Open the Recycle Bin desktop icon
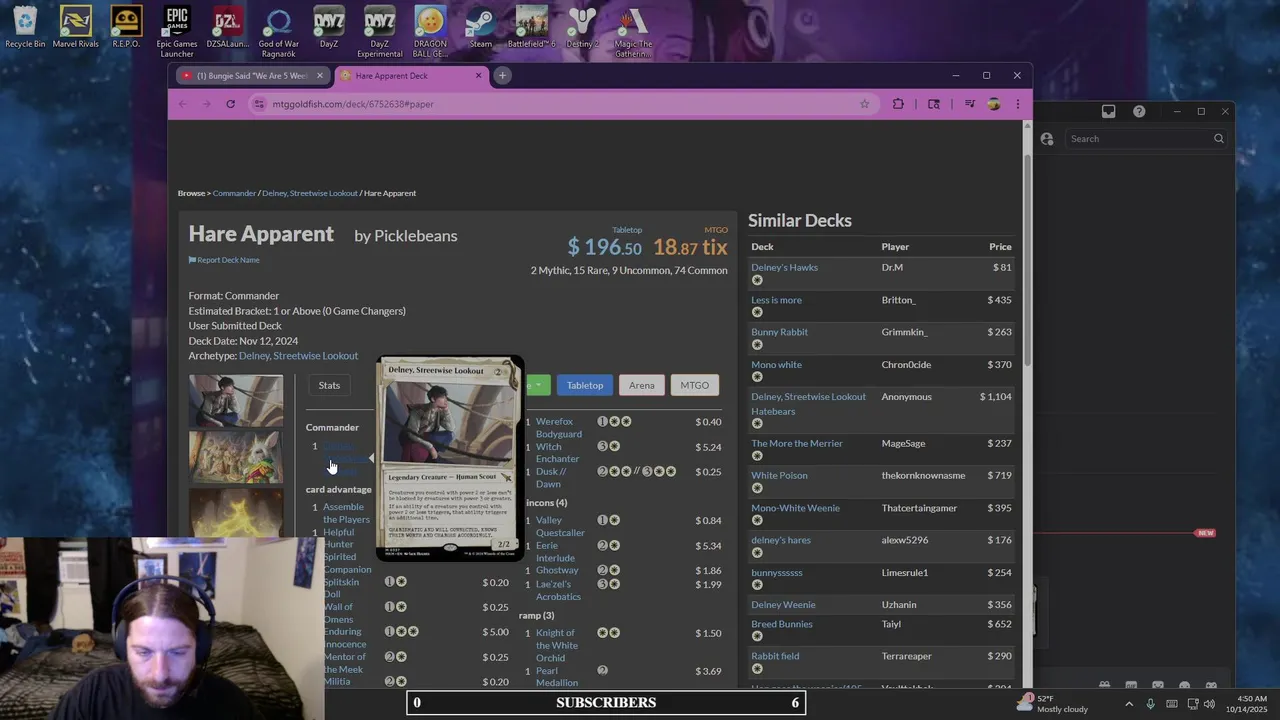1280x720 pixels. coord(25,27)
